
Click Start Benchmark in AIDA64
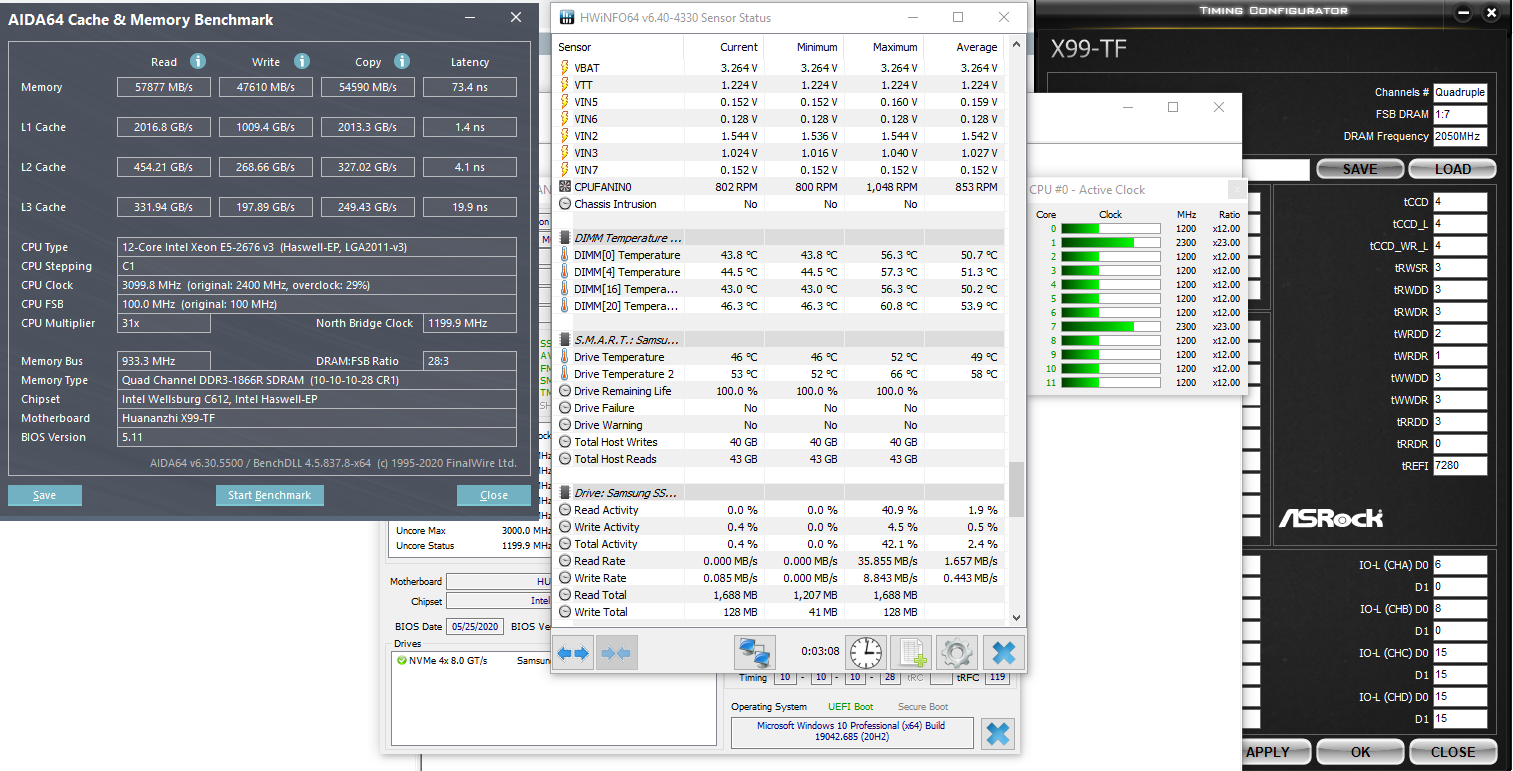pos(269,495)
